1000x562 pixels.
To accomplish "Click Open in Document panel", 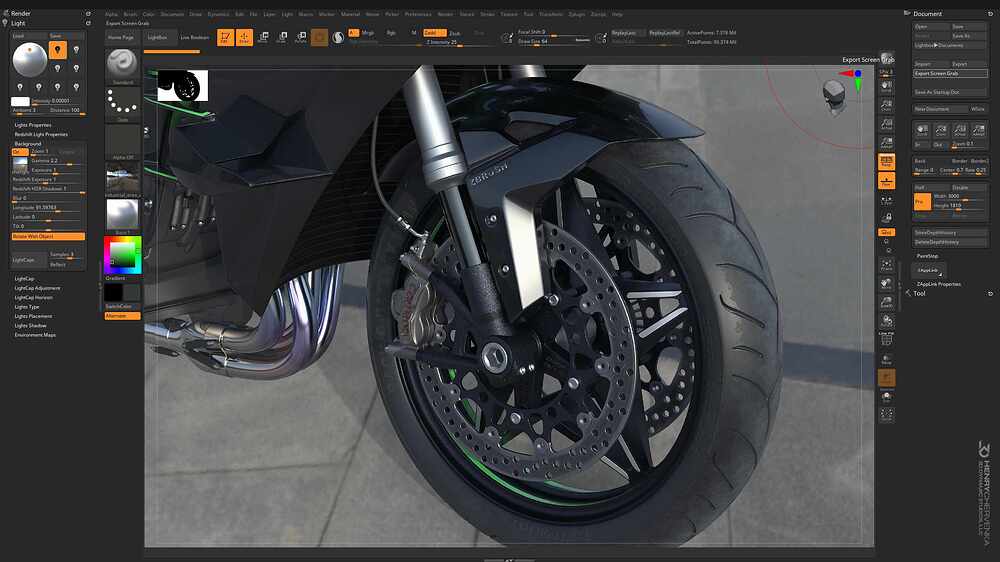I will pyautogui.click(x=930, y=27).
